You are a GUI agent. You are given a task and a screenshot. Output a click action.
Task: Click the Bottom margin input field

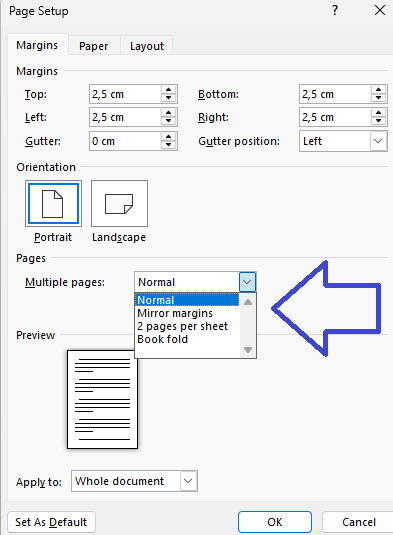pyautogui.click(x=335, y=94)
